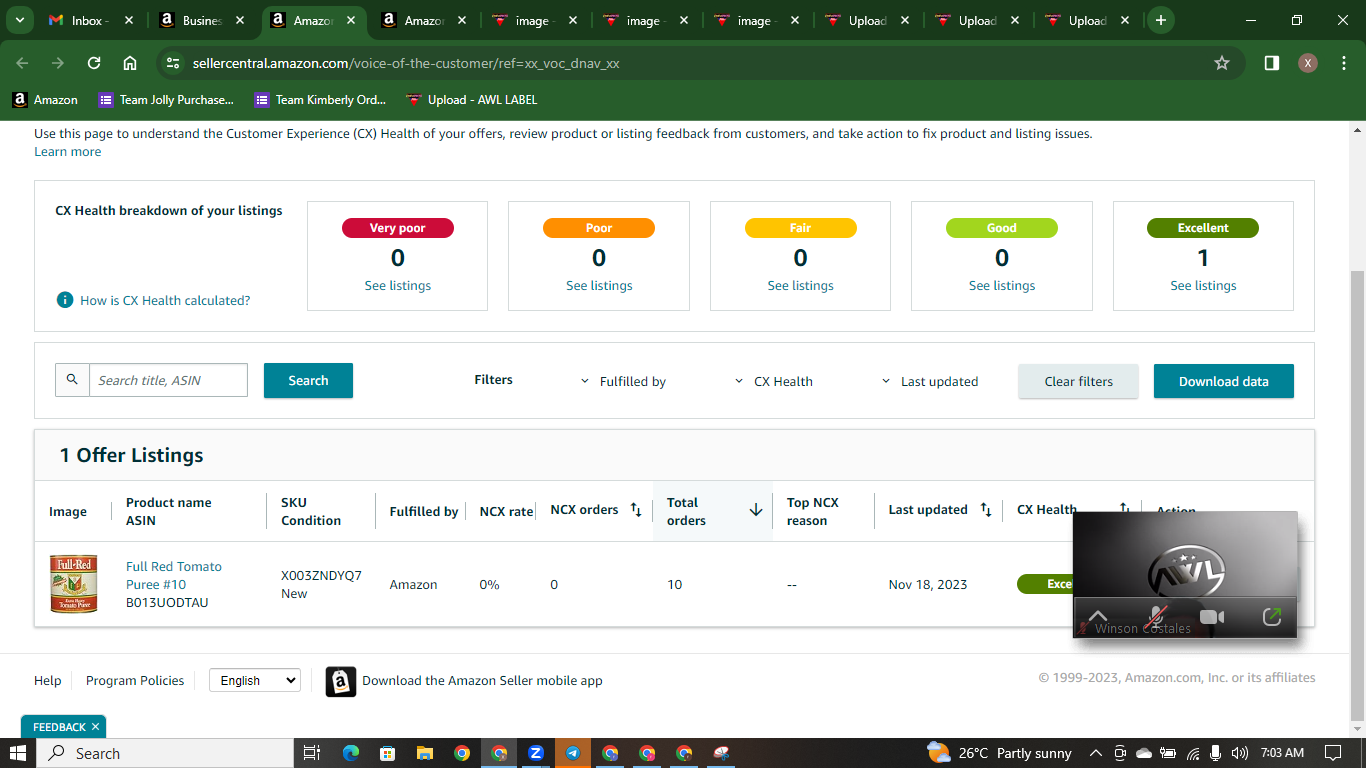Open the volume control in system tray
The height and width of the screenshot is (768, 1366).
click(1240, 753)
